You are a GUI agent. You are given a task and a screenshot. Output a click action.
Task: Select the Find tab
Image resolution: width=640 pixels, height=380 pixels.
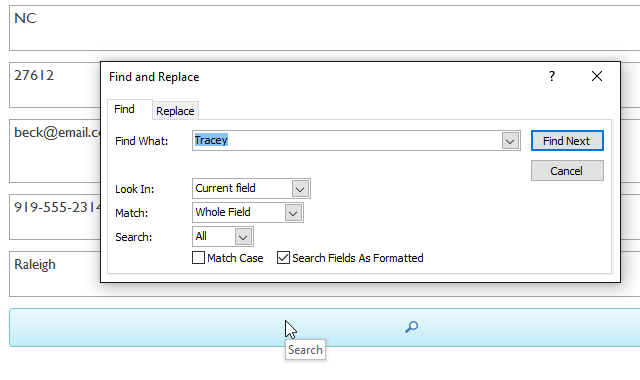tap(124, 109)
